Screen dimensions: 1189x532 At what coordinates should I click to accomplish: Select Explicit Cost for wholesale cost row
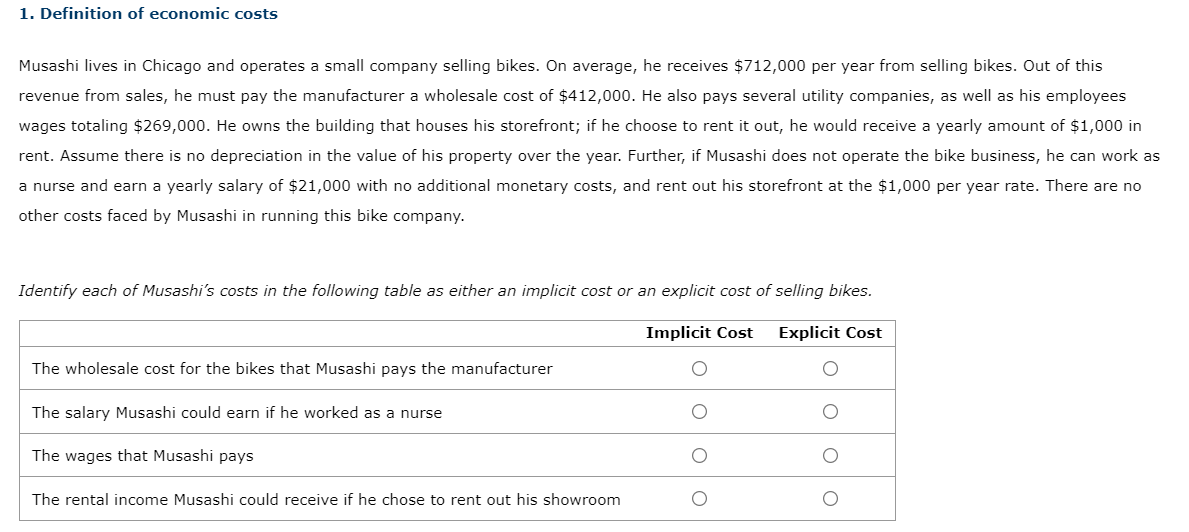tap(830, 369)
